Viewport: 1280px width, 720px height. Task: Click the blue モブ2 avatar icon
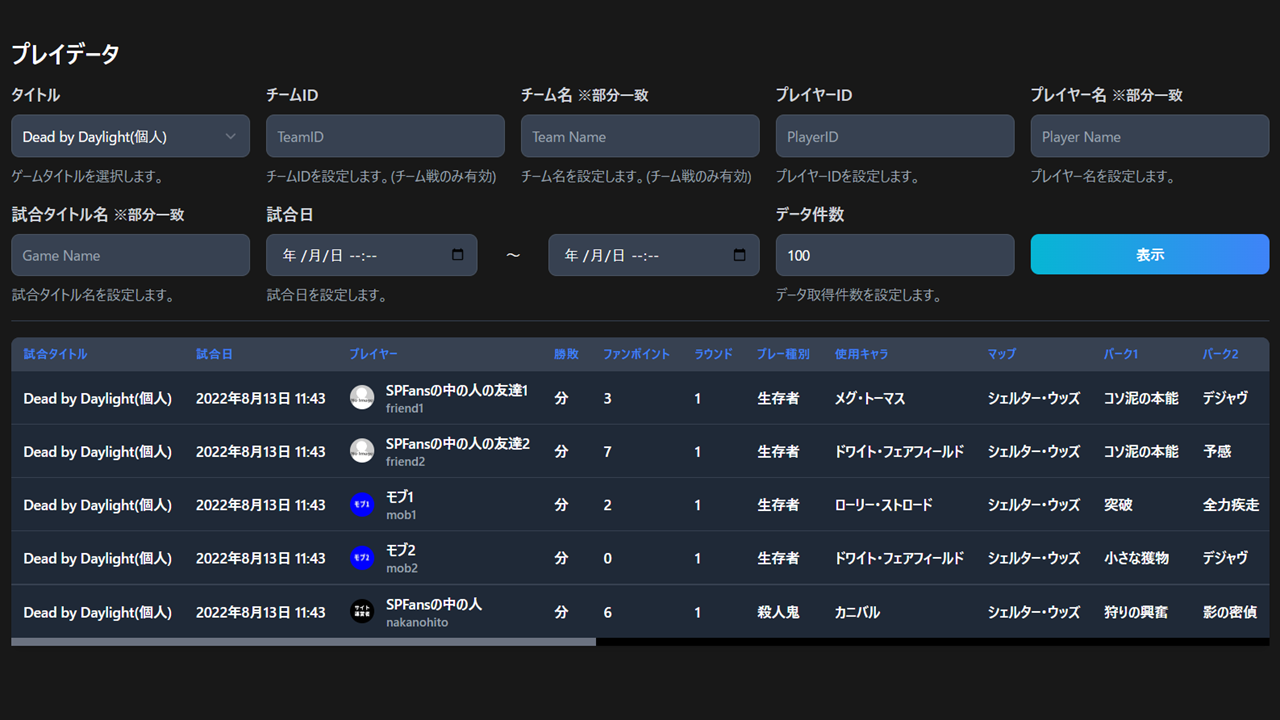point(361,558)
